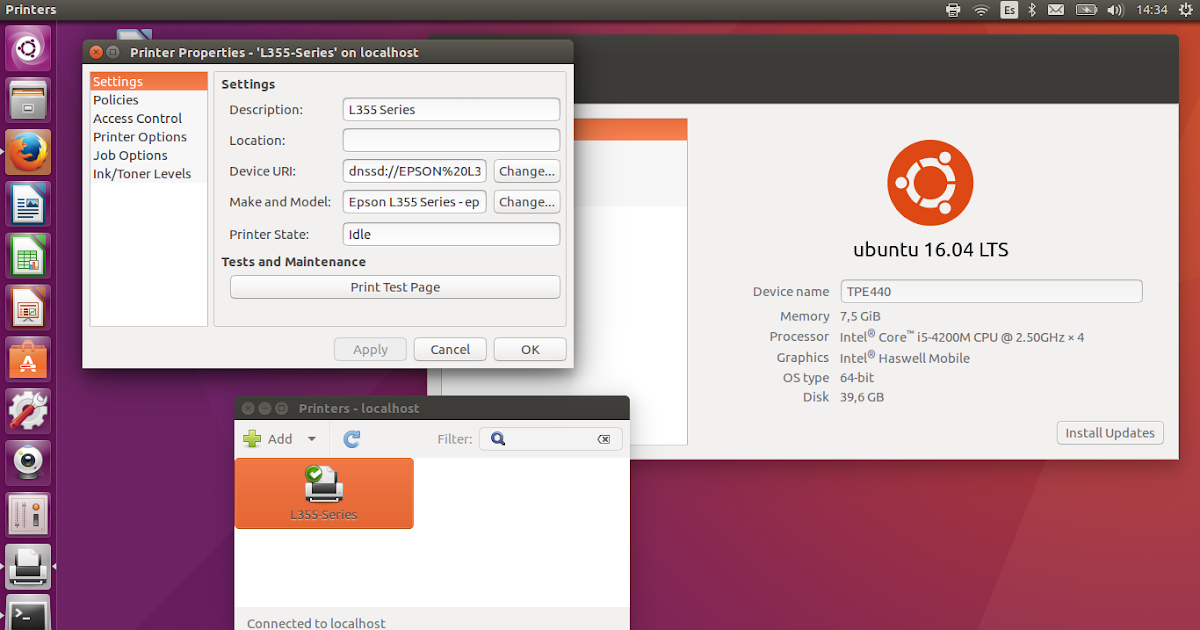Click Install Updates in Details window
The image size is (1200, 630).
[x=1110, y=433]
